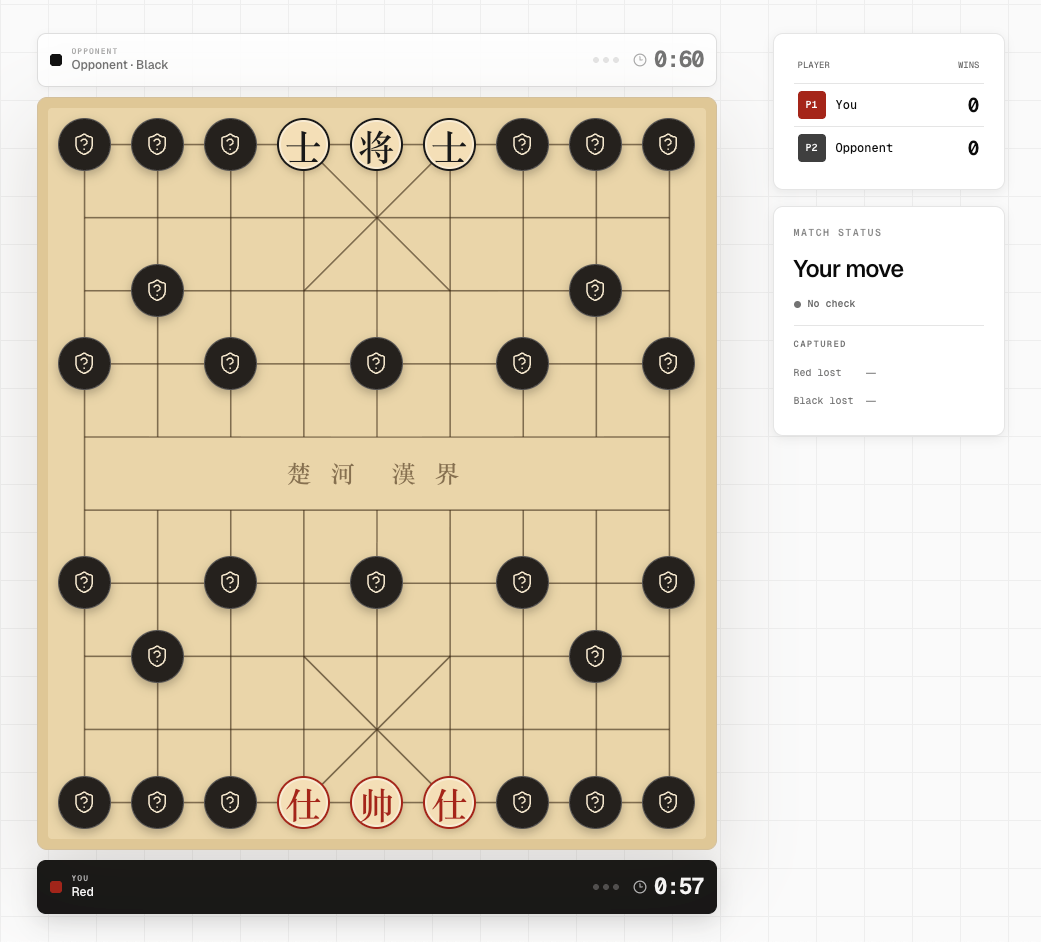Select the hidden piece in bottom-left corner
Viewport: 1041px width, 942px height.
pyautogui.click(x=84, y=803)
